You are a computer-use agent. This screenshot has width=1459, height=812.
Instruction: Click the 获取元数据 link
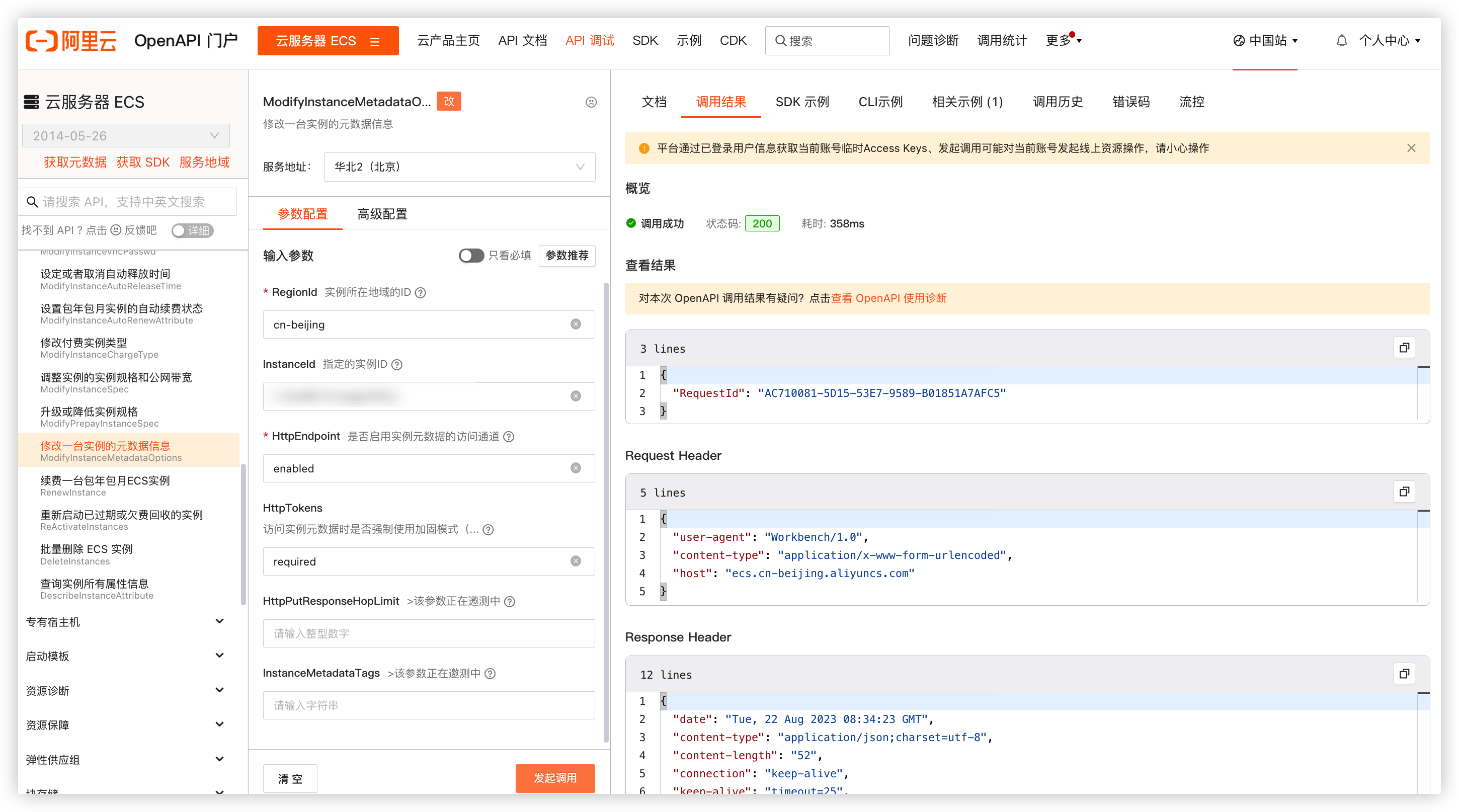coord(75,163)
